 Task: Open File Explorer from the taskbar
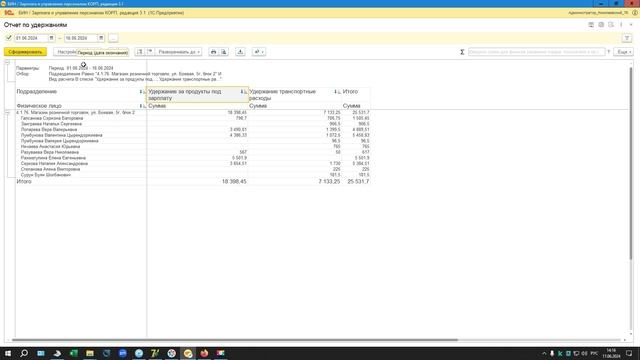coord(90,353)
